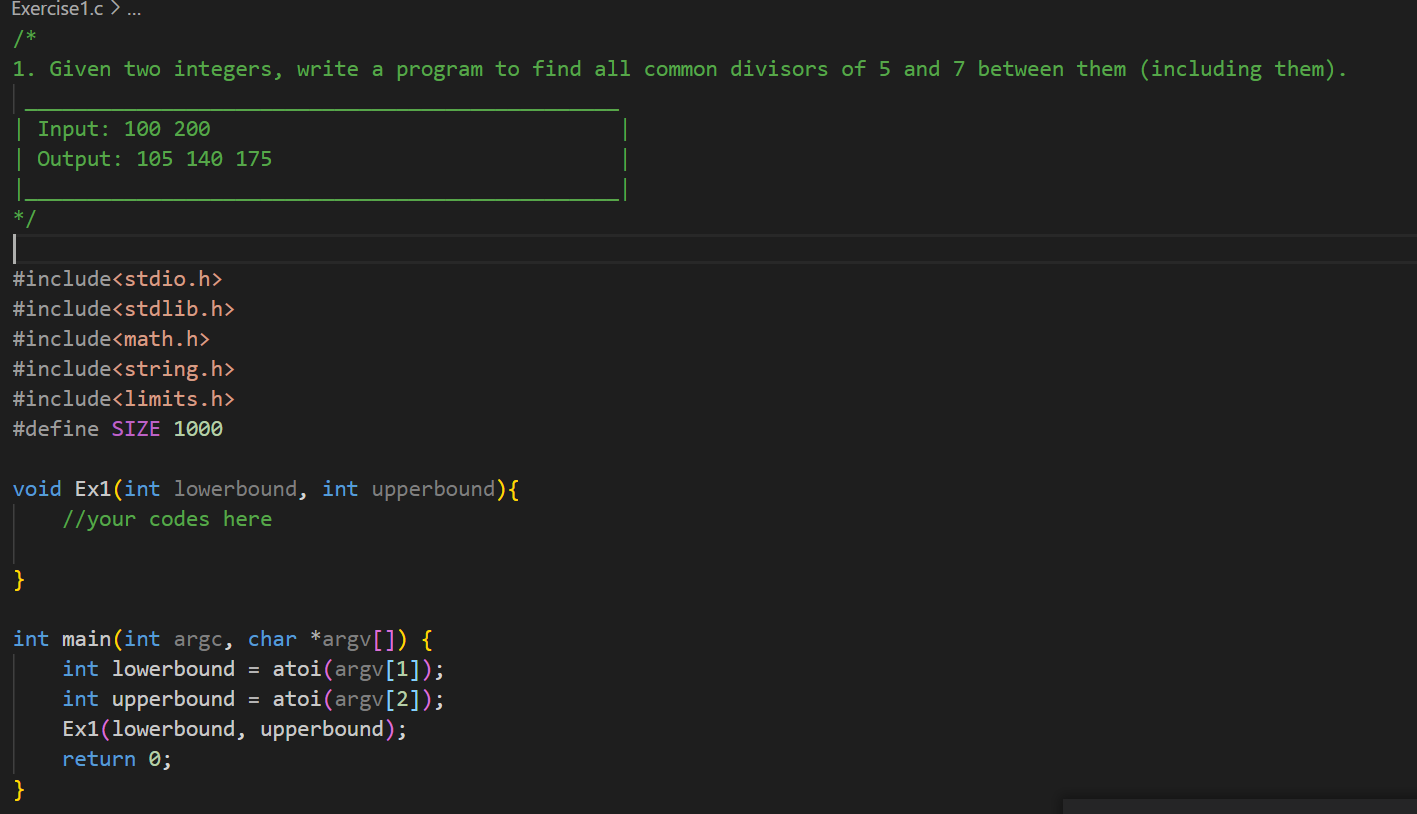Click the #include<math.h> directive
This screenshot has height=814, width=1417.
click(x=110, y=338)
